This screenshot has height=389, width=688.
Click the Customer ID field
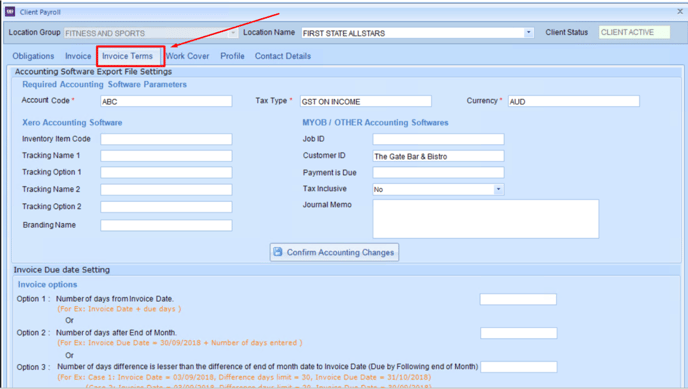(438, 156)
